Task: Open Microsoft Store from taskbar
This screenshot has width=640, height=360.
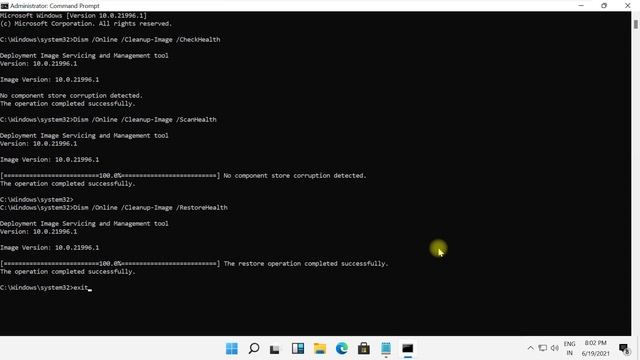Action: pos(364,349)
